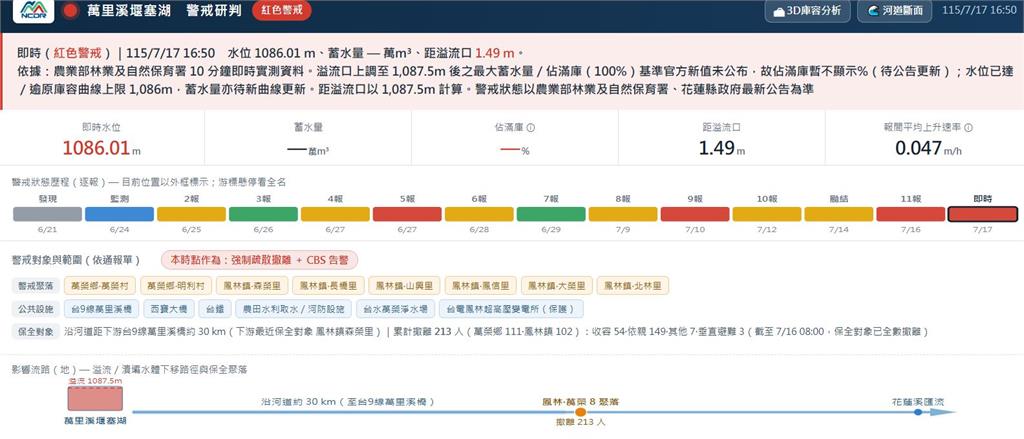This screenshot has height=439, width=1024.
Task: Click the 0.047 m/h rise rate value
Action: pos(928,148)
